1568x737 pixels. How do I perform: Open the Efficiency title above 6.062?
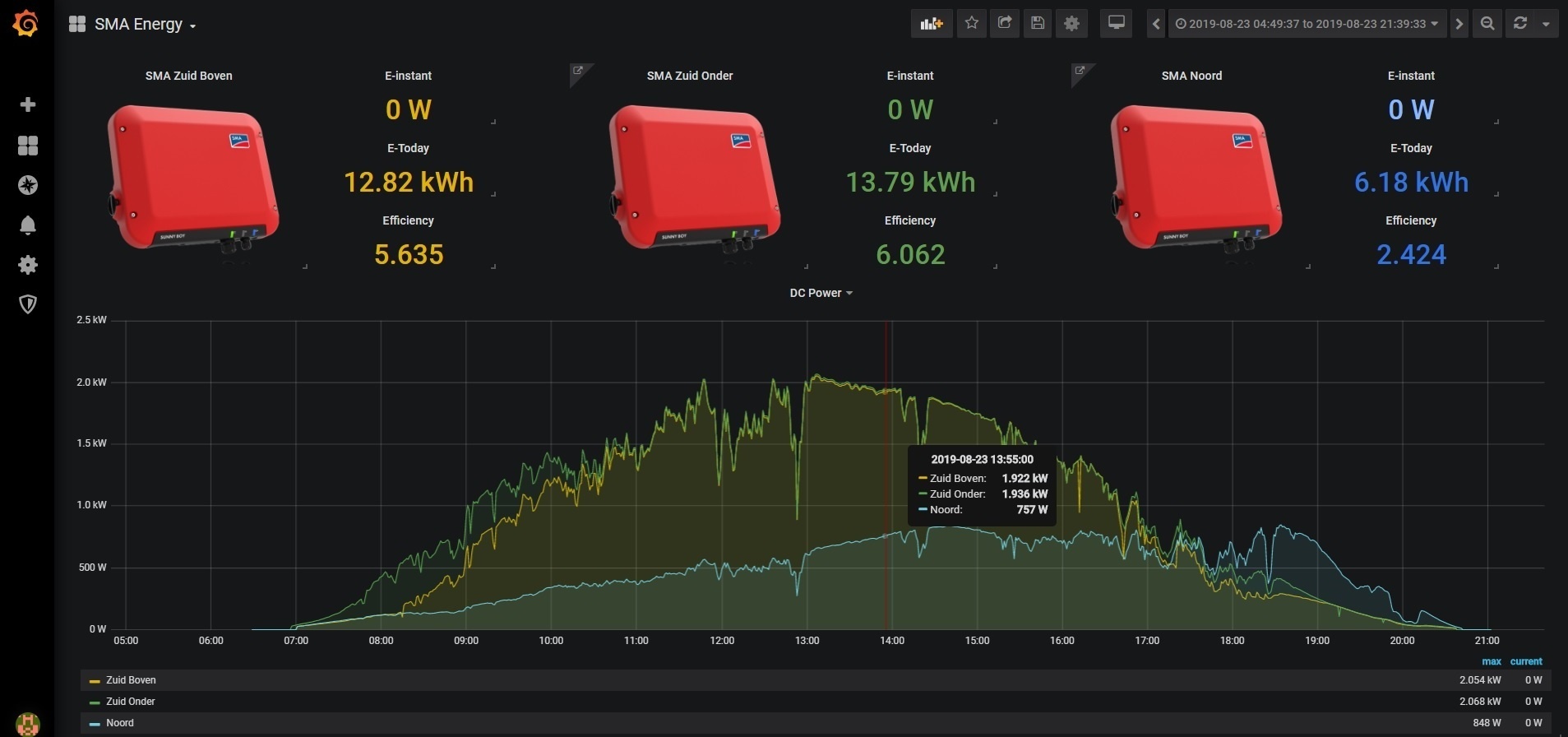pyautogui.click(x=910, y=220)
